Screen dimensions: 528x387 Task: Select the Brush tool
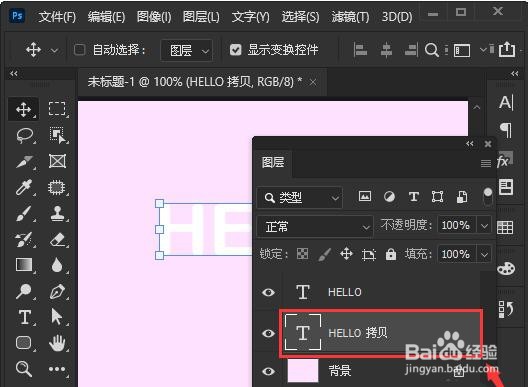(24, 214)
